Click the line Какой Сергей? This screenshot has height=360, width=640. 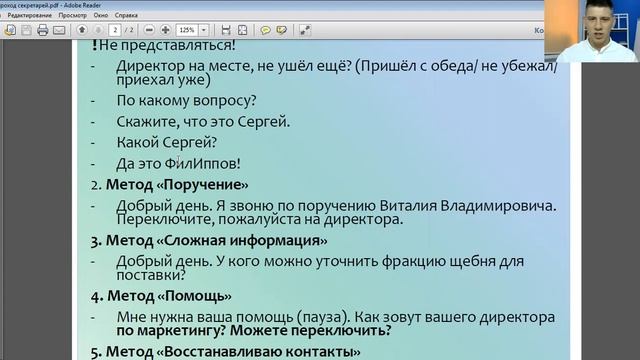167,142
